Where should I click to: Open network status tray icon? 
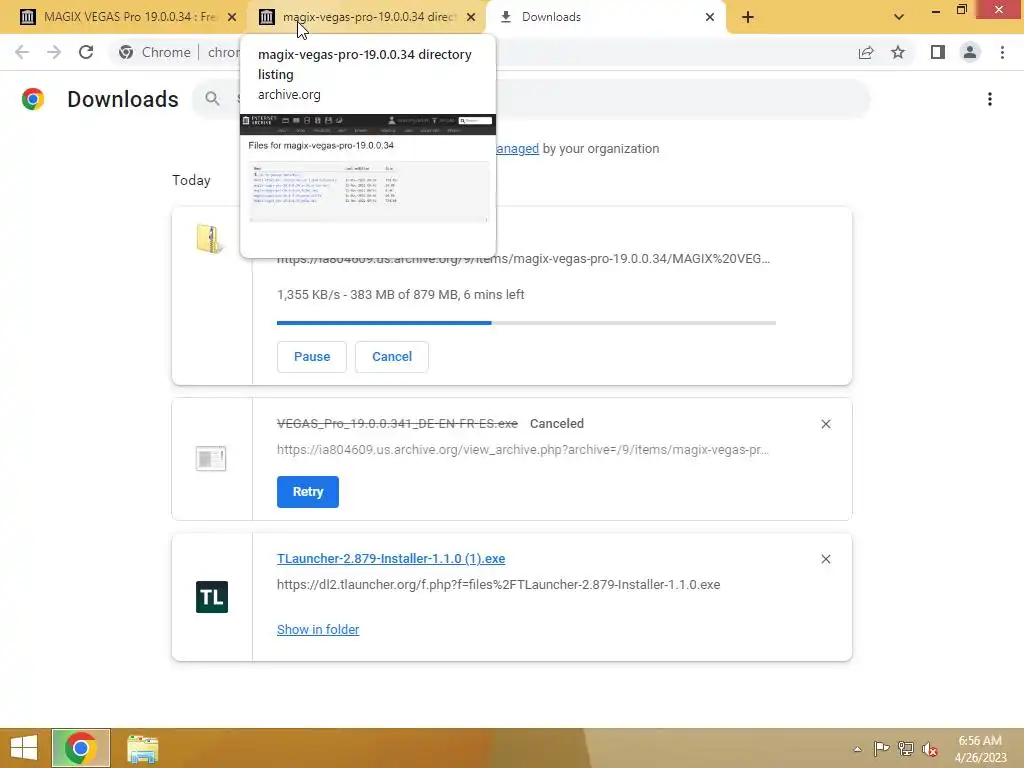click(905, 748)
